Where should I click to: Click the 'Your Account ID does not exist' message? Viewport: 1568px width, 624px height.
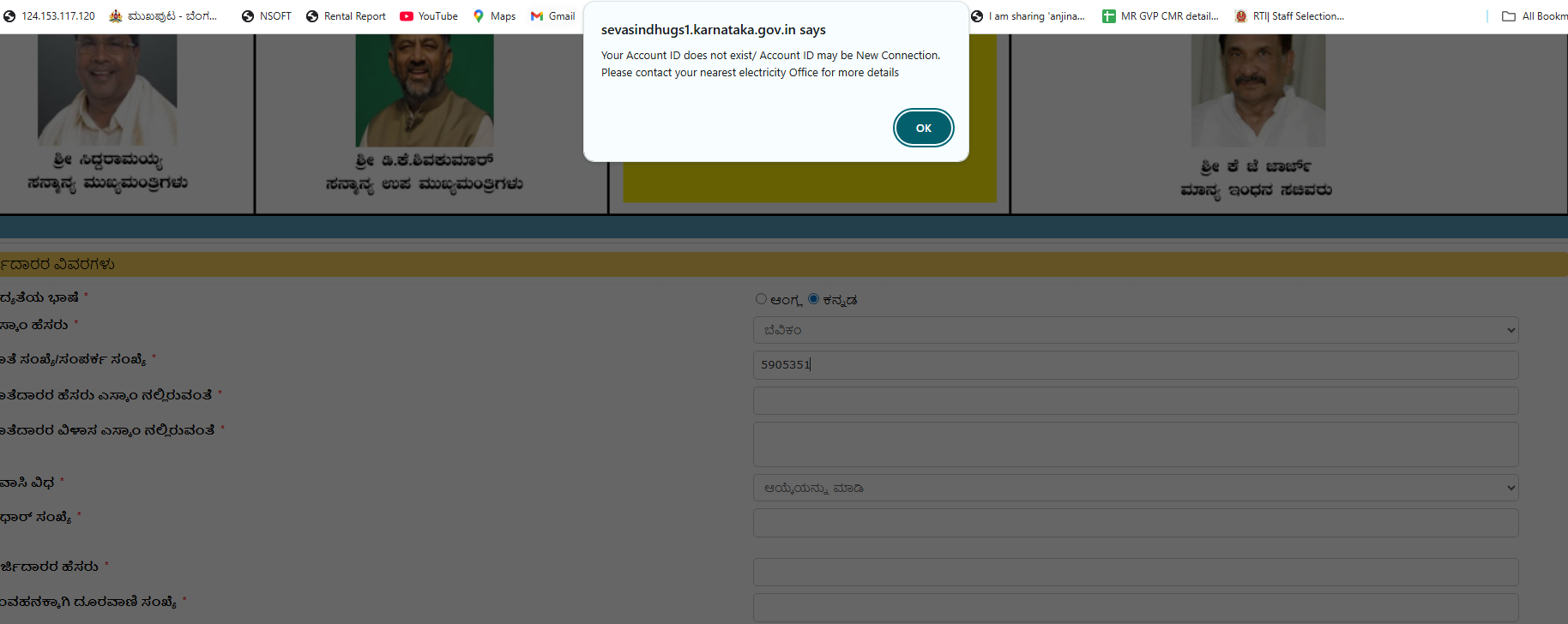tap(770, 56)
